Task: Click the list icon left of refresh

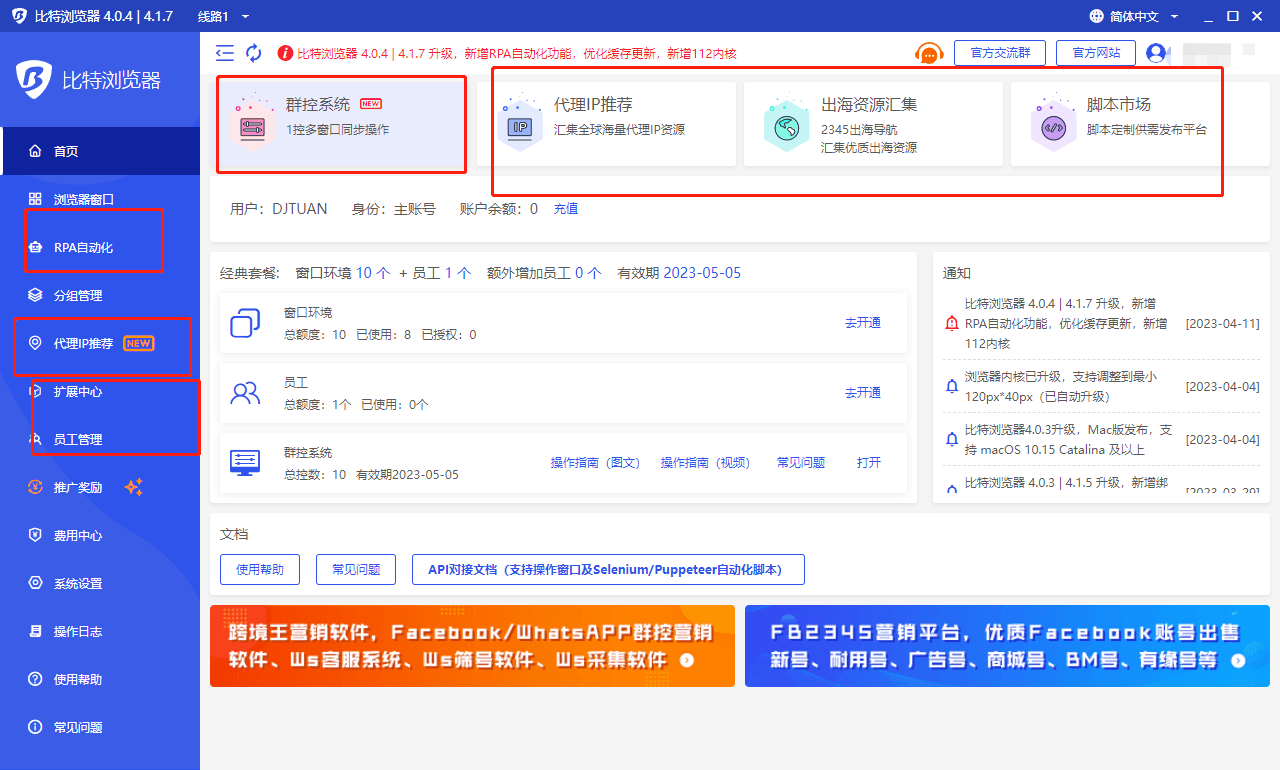Action: (225, 52)
